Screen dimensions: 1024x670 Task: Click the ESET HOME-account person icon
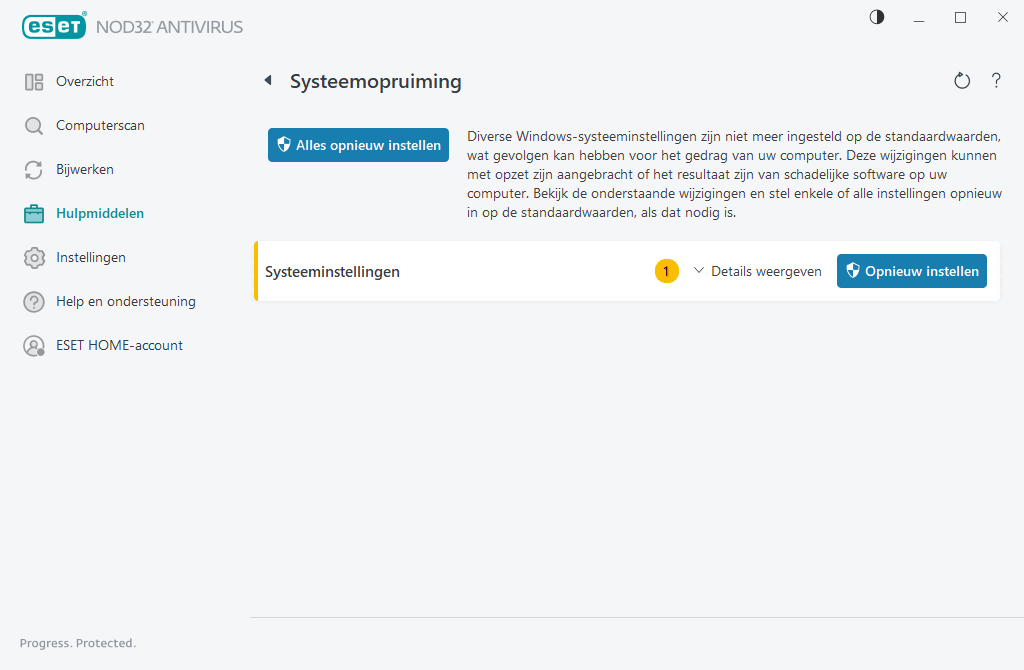point(33,345)
